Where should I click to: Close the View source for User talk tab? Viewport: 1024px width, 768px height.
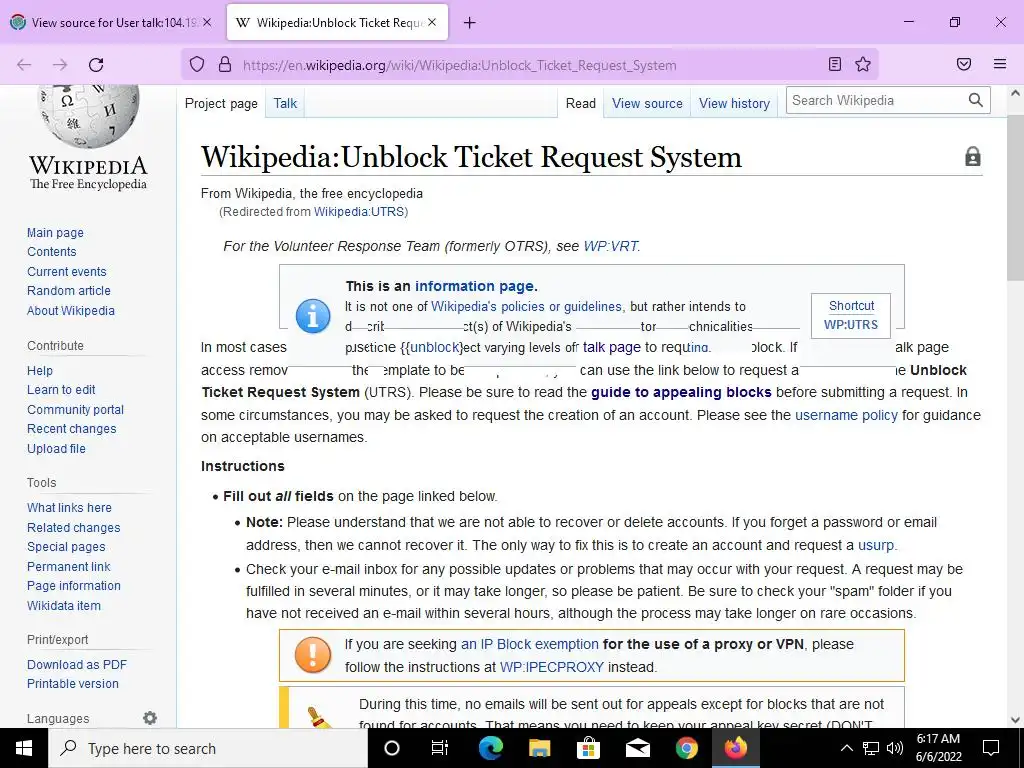point(207,22)
